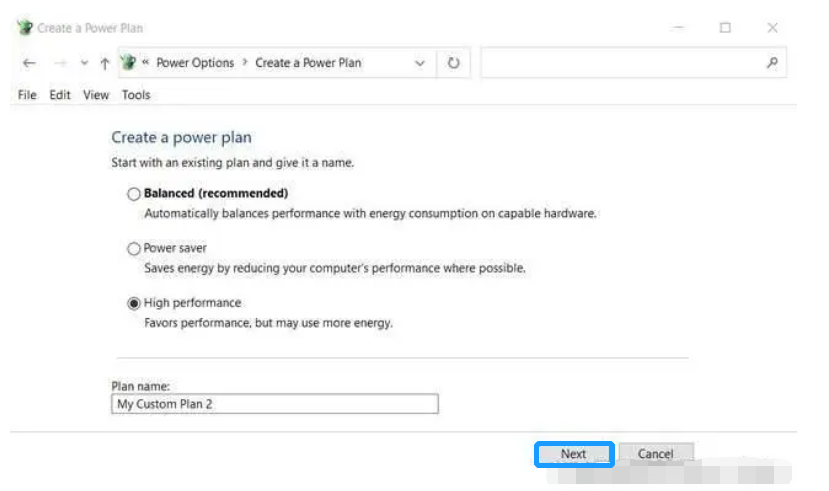Open the View menu
Image resolution: width=829 pixels, height=491 pixels.
coord(96,95)
